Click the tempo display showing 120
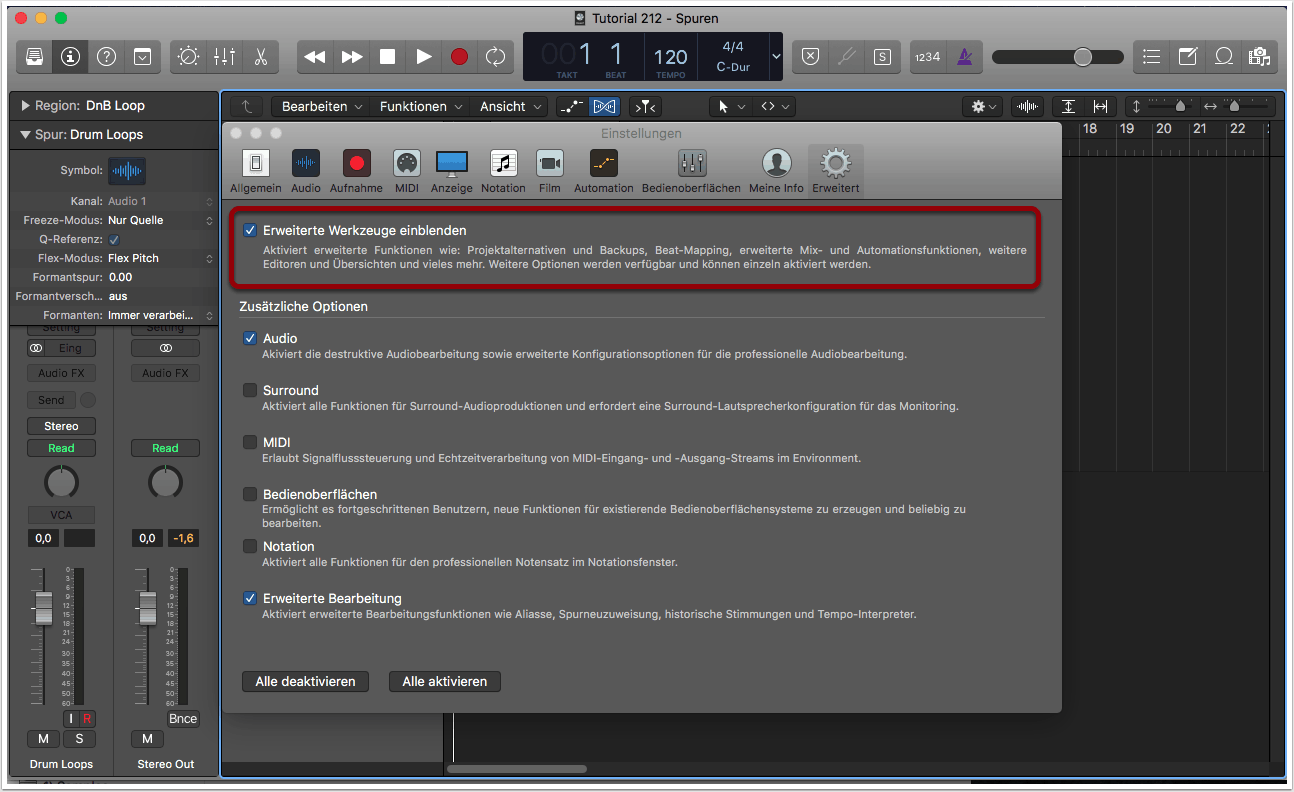Viewport: 1294px width, 792px height. (x=670, y=57)
